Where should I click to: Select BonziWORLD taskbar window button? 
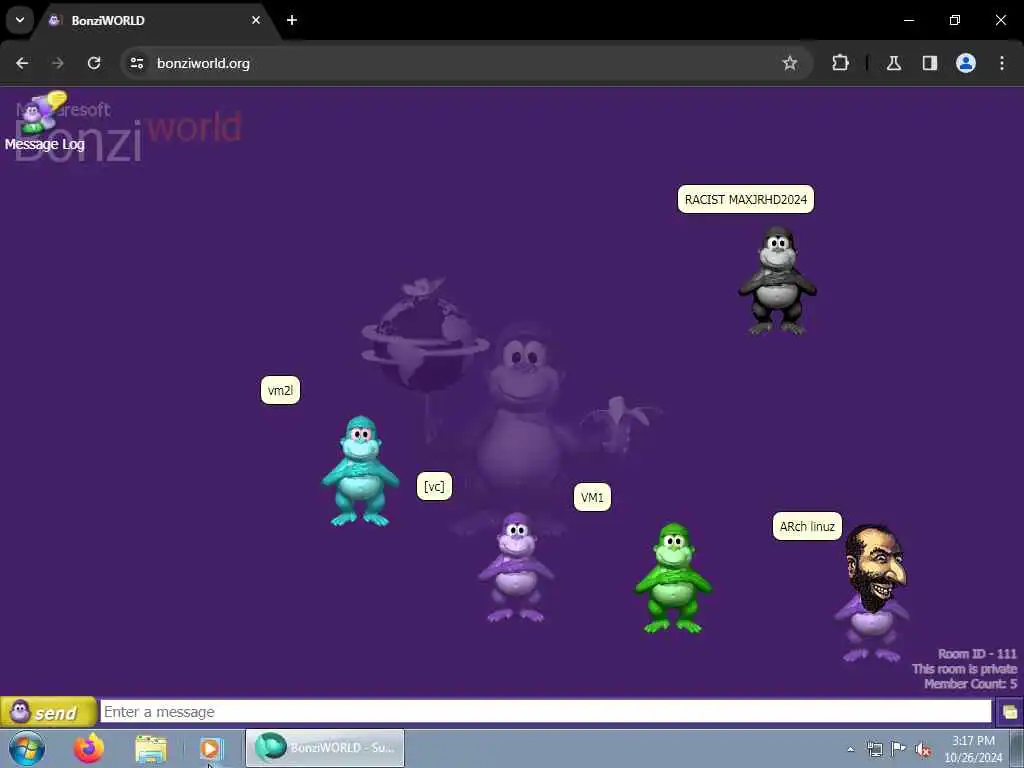click(x=325, y=748)
